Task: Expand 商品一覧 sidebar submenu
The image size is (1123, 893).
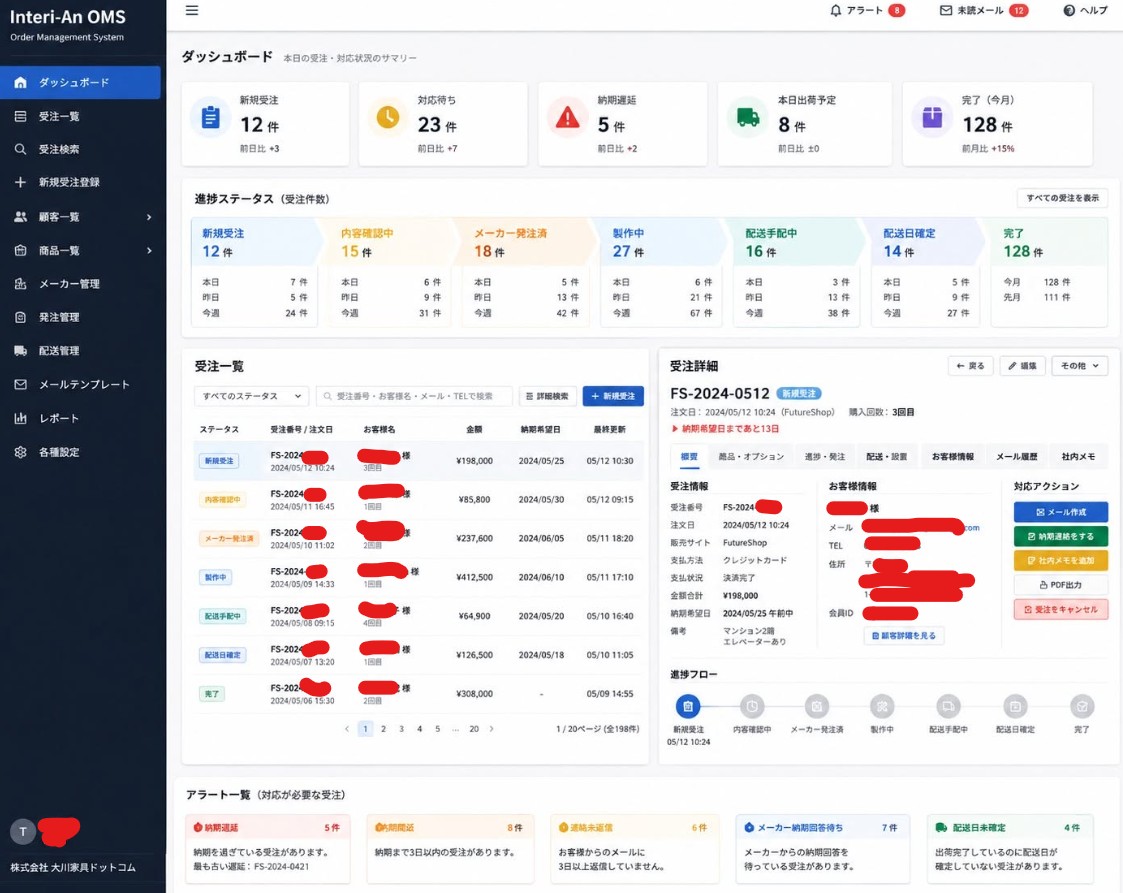Action: click(149, 251)
